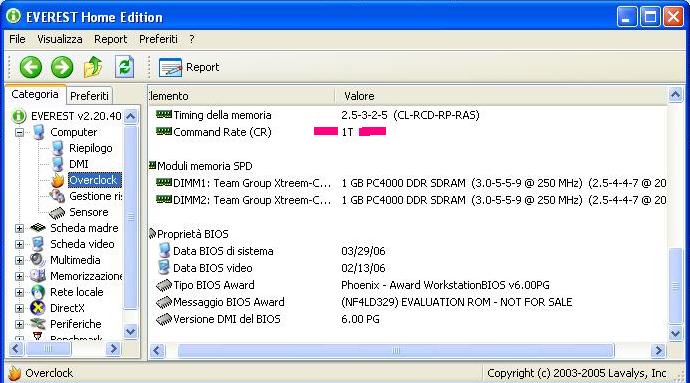The height and width of the screenshot is (383, 690).
Task: Select the Moduli memoria SPD heading
Action: (205, 166)
